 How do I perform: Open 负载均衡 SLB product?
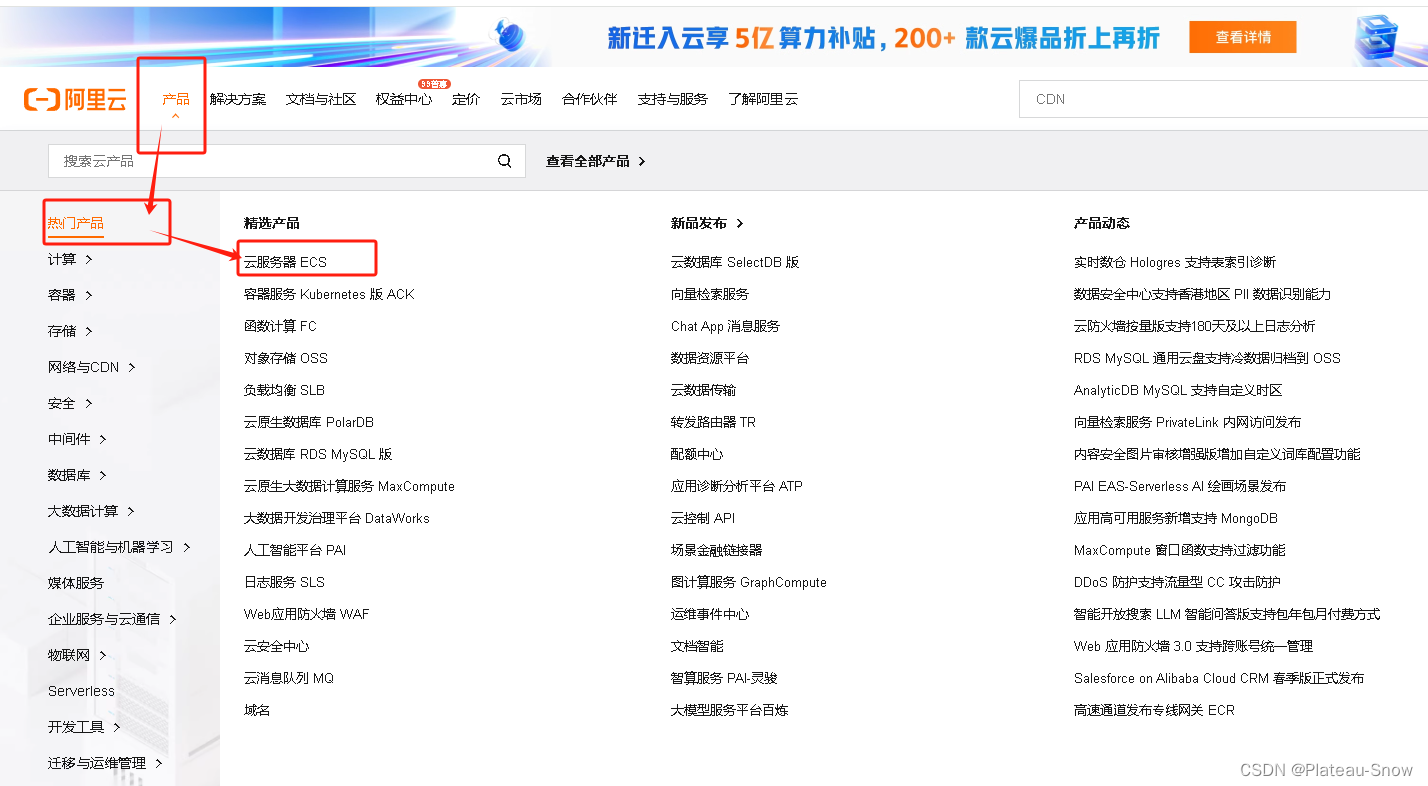point(284,390)
